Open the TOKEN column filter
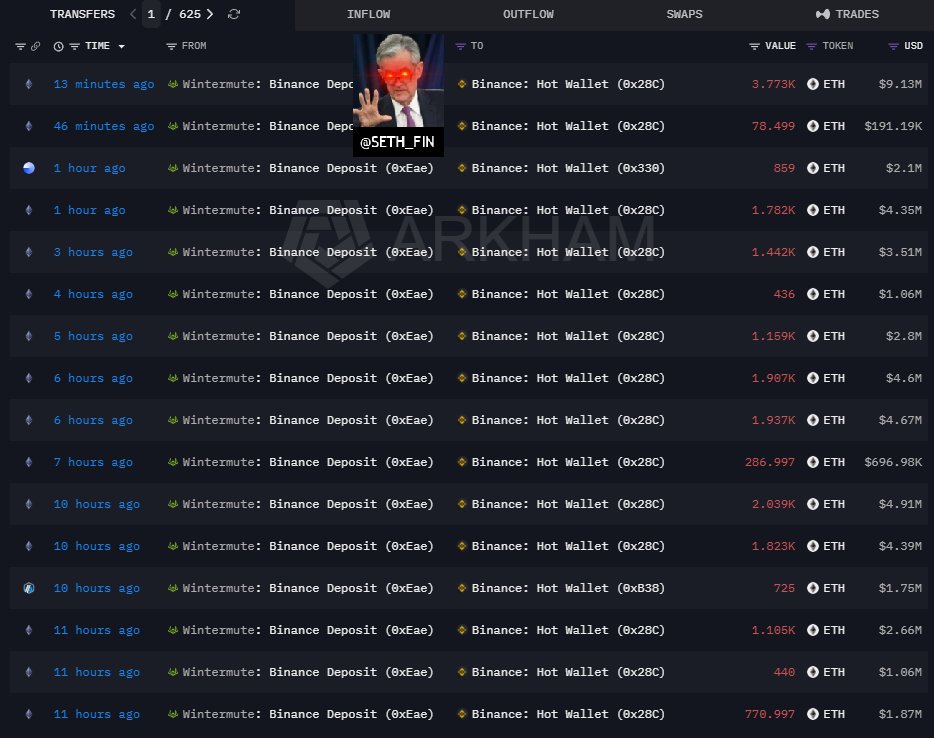Image resolution: width=934 pixels, height=738 pixels. click(x=811, y=46)
